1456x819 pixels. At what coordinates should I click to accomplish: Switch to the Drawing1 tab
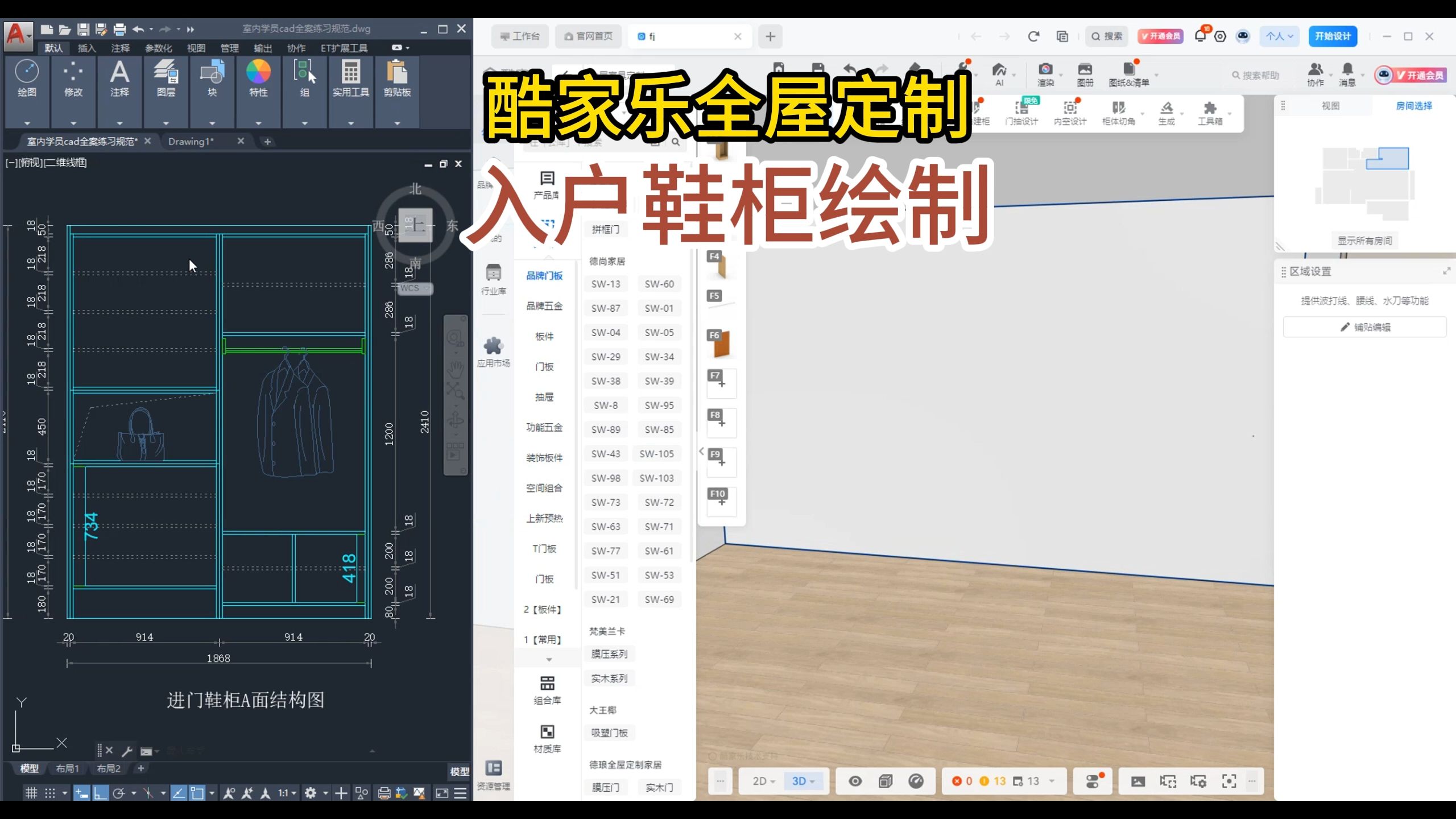(192, 141)
